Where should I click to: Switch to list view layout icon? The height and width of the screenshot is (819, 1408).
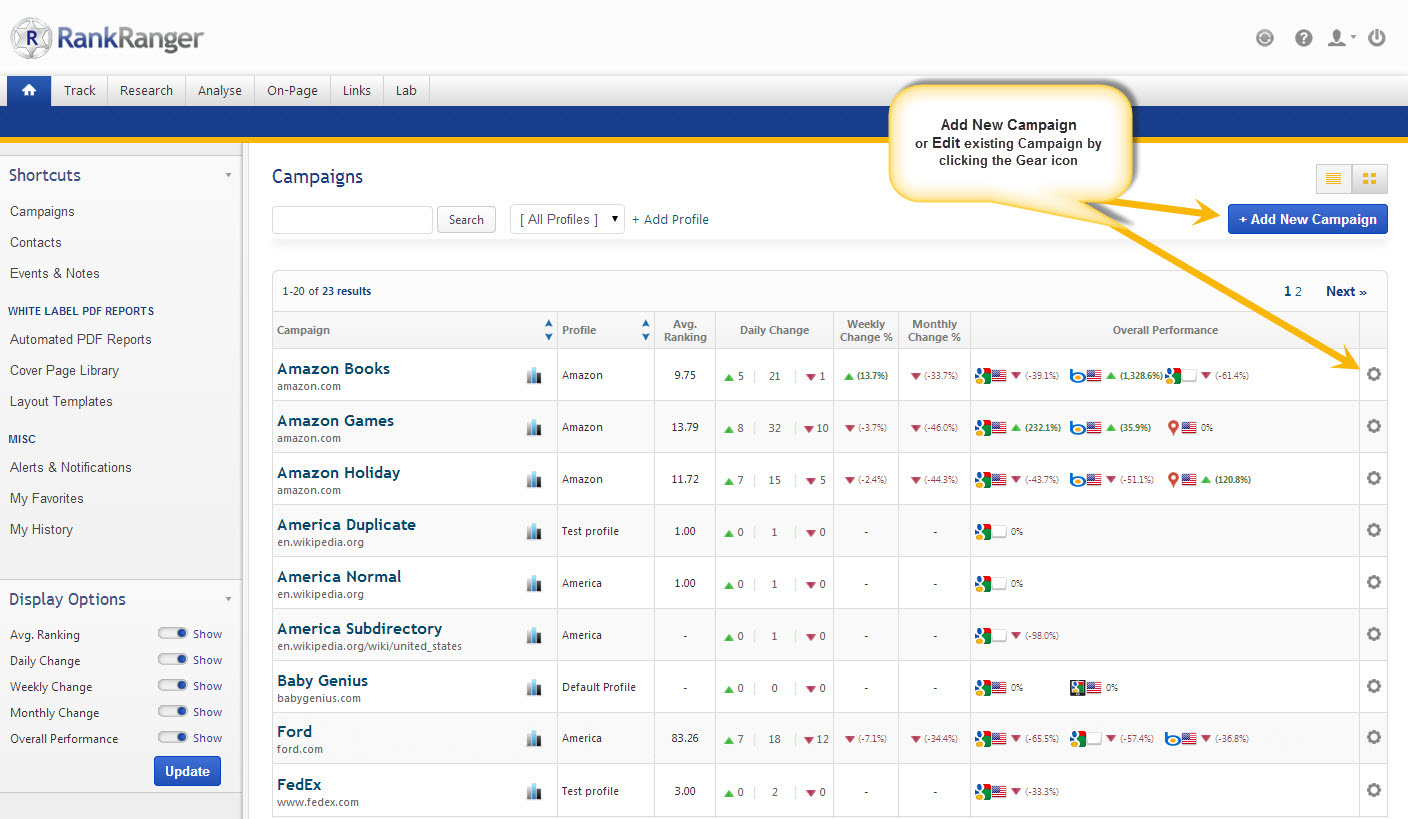pyautogui.click(x=1333, y=179)
